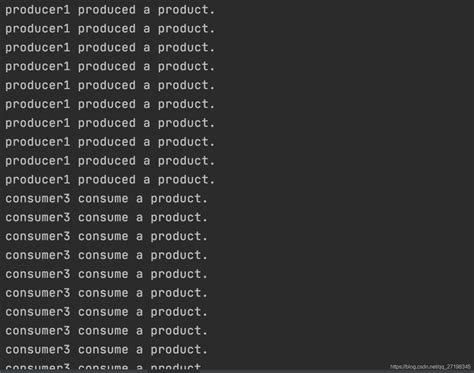Screen dimensions: 474x373
Task: Click the third producer1 produced line
Action: tap(110, 48)
